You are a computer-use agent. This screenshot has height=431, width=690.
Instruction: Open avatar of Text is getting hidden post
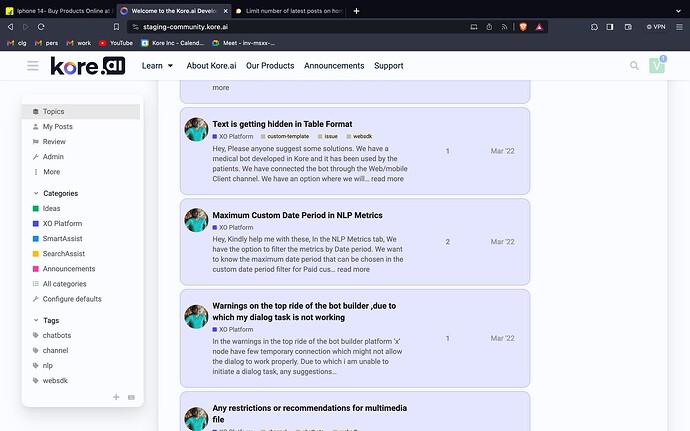pos(196,129)
